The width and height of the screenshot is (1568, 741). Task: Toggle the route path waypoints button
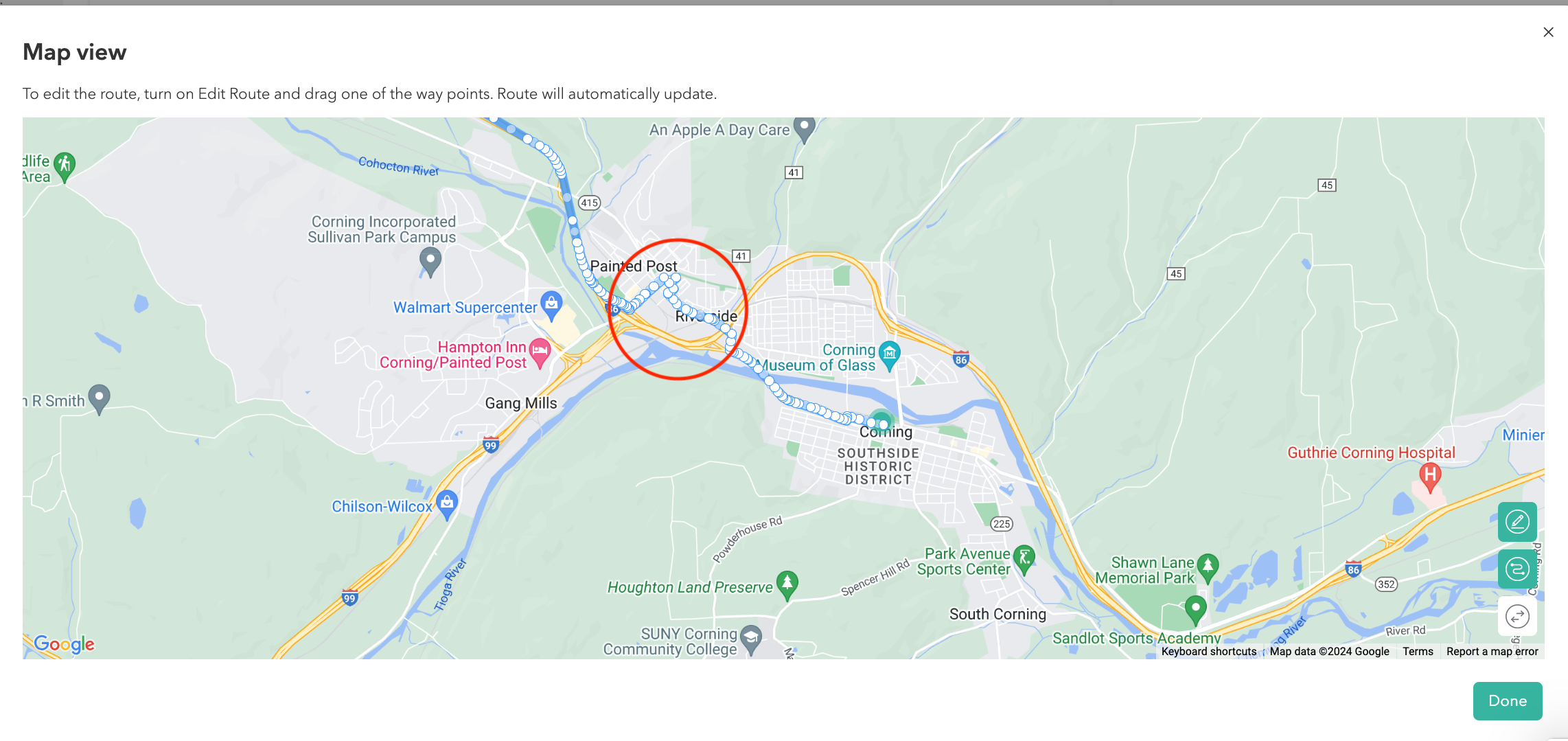click(x=1517, y=569)
